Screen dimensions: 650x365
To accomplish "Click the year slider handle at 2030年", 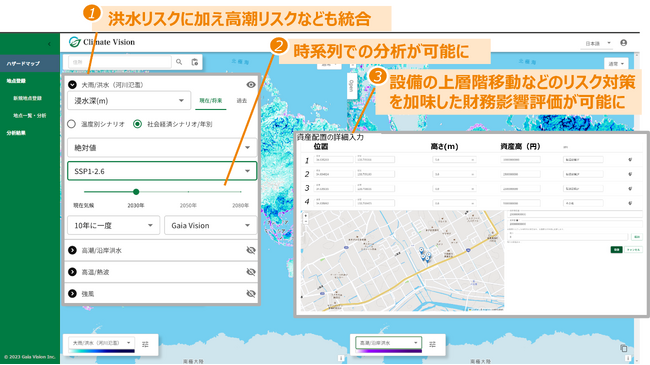I will [x=136, y=192].
